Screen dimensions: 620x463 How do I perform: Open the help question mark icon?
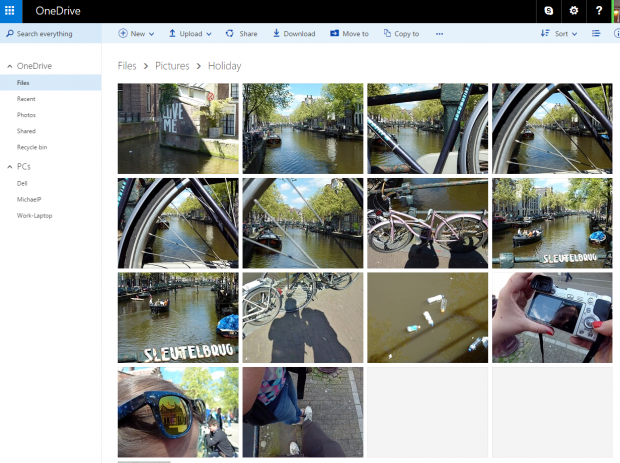pos(599,11)
